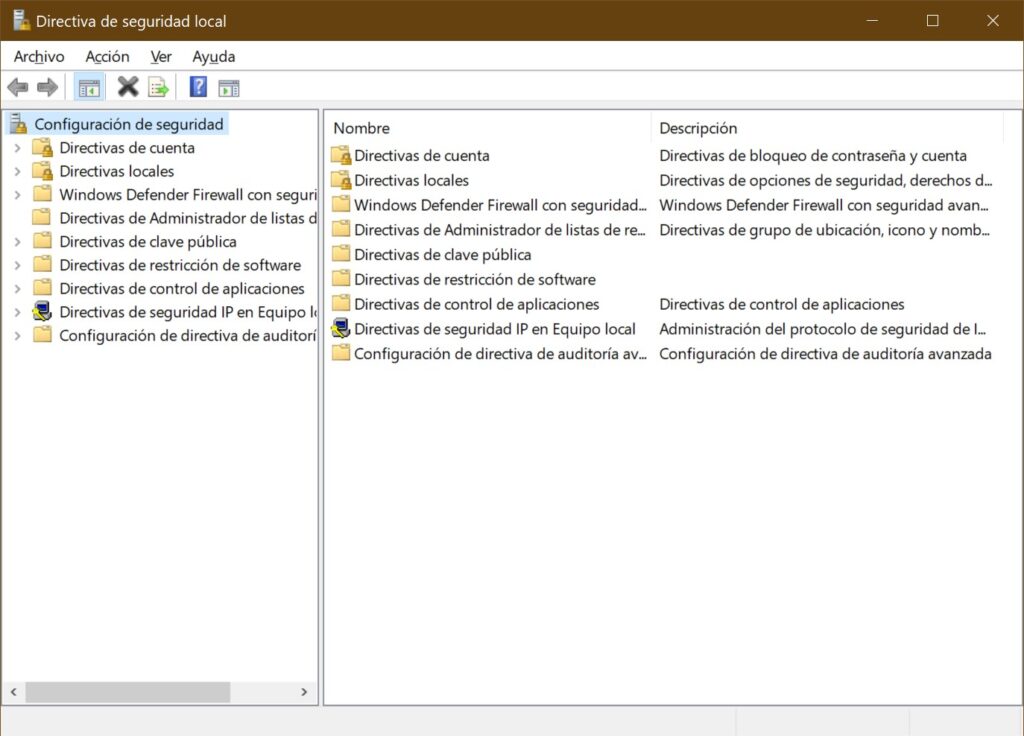1024x736 pixels.
Task: Expand Directivas de cuenta in the tree
Action: tap(19, 147)
